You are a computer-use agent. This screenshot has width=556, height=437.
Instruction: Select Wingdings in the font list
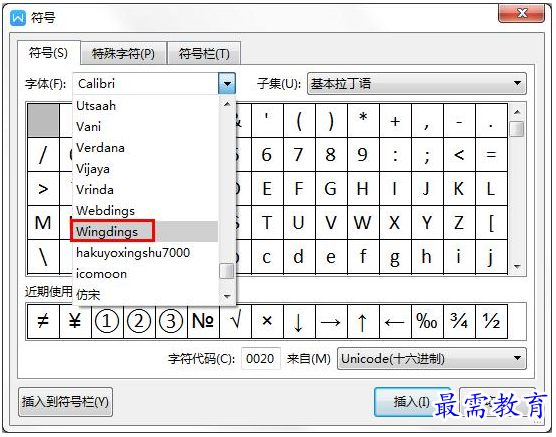(145, 231)
